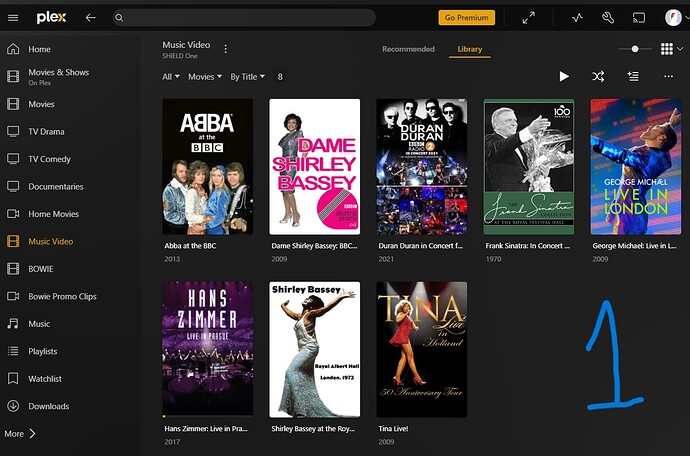Click the Cast to device icon
Viewport: 690px width, 456px height.
coord(639,18)
